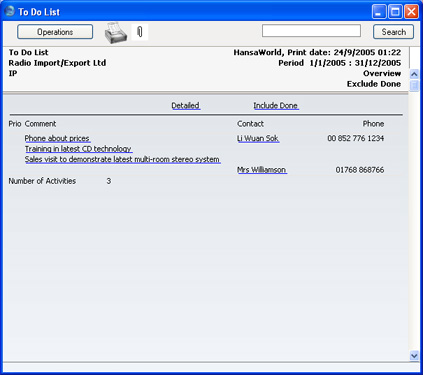Click phone number 00 852 776 1234
This screenshot has height=375, width=423.
coord(355,138)
